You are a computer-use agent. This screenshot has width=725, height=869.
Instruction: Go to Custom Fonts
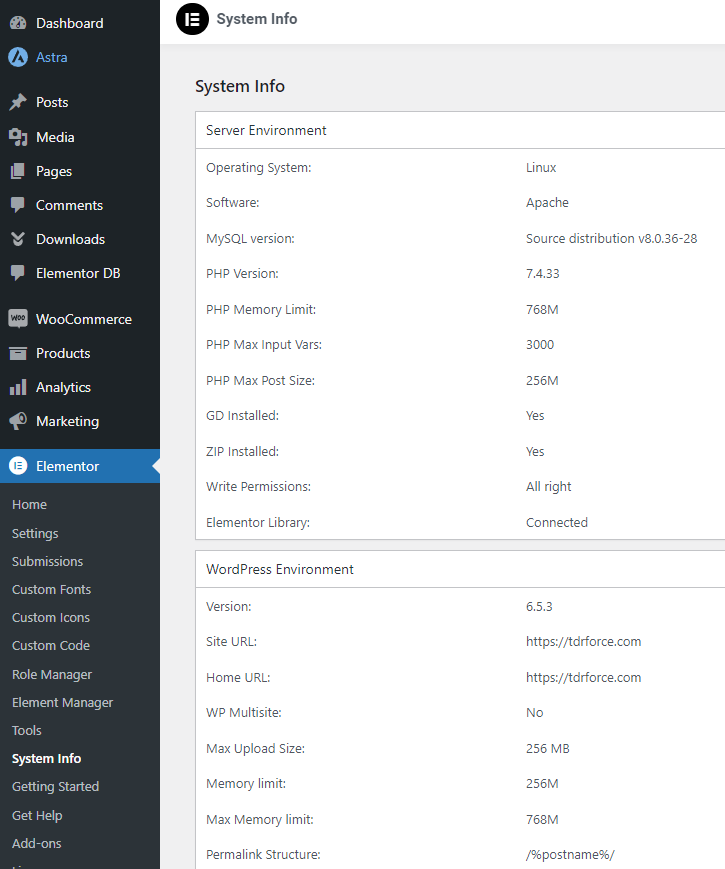click(x=51, y=589)
